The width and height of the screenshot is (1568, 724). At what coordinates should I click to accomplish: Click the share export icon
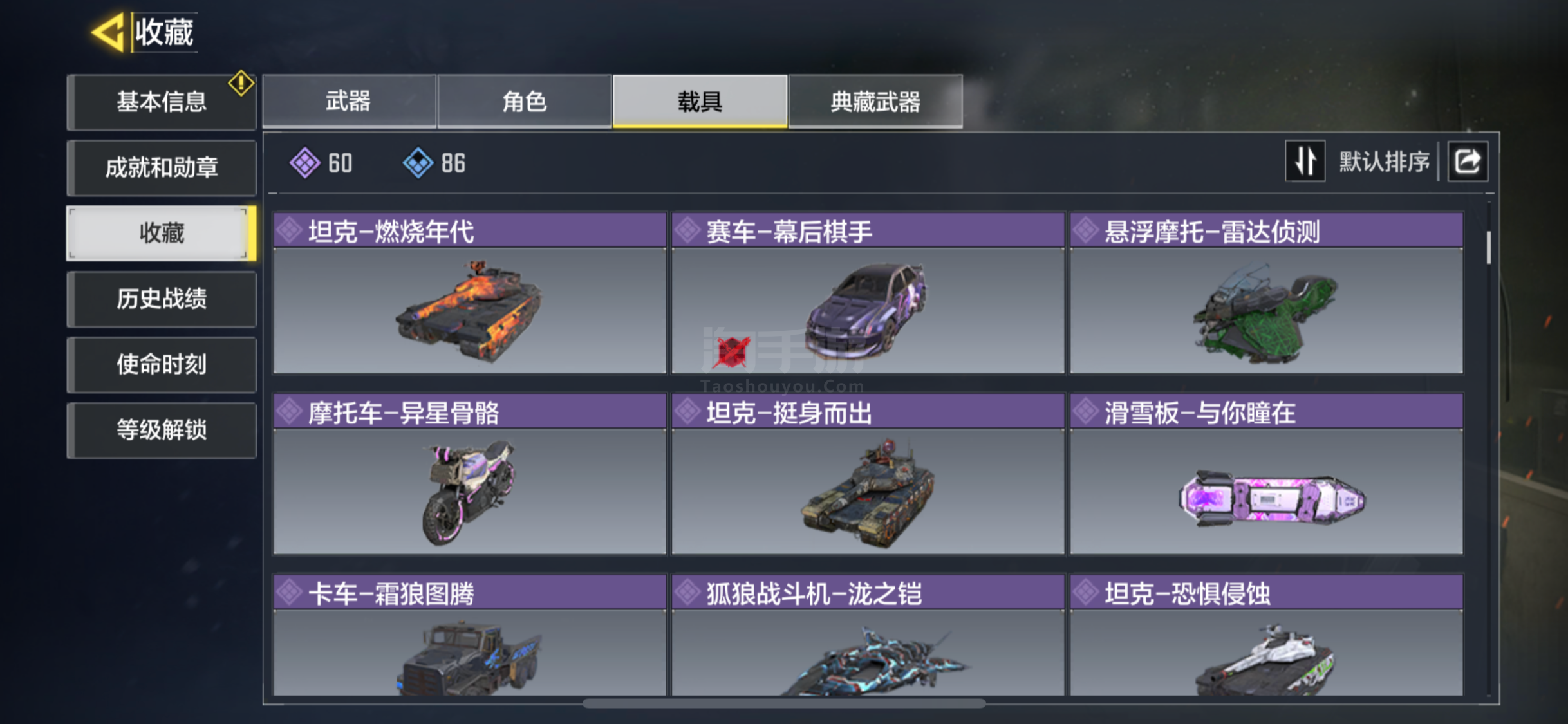pos(1468,161)
